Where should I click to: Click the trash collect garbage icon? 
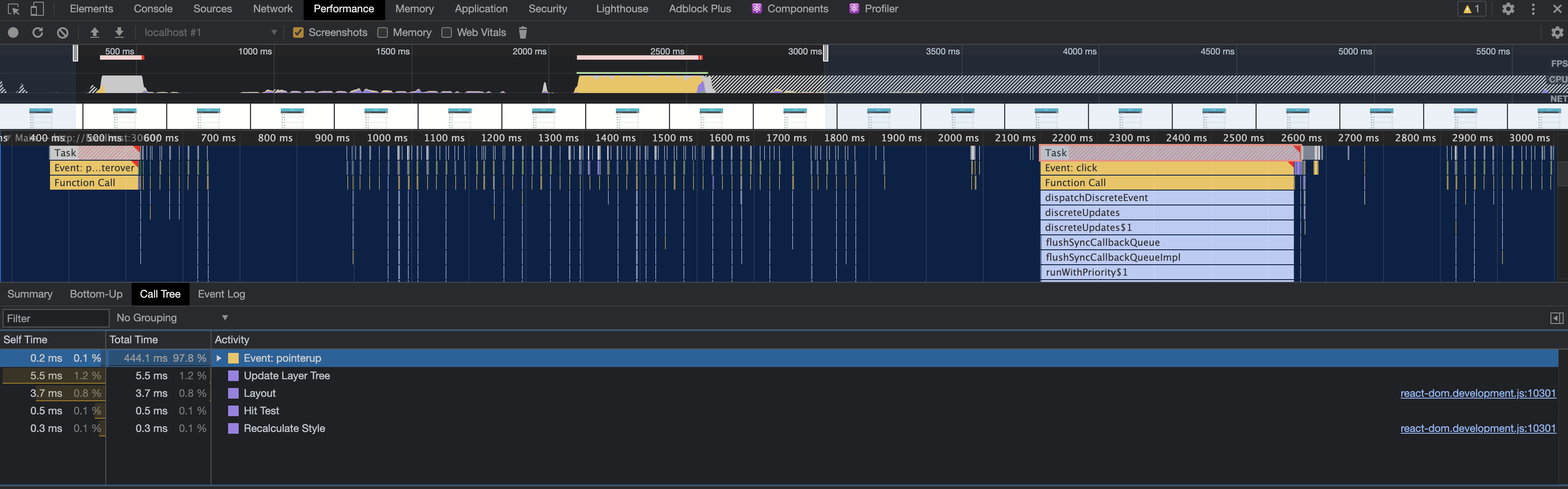tap(522, 32)
